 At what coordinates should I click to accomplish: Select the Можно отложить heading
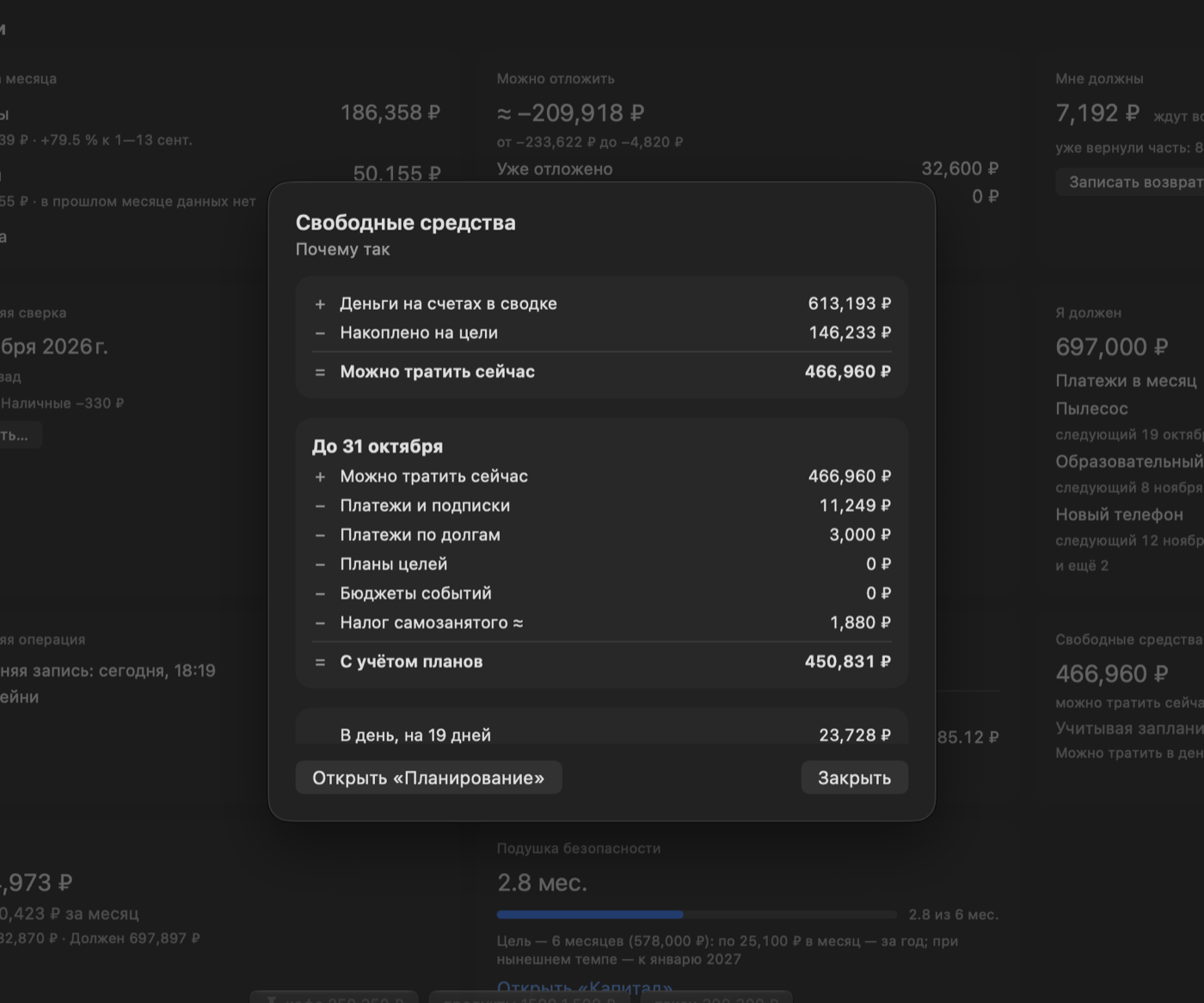[x=556, y=78]
